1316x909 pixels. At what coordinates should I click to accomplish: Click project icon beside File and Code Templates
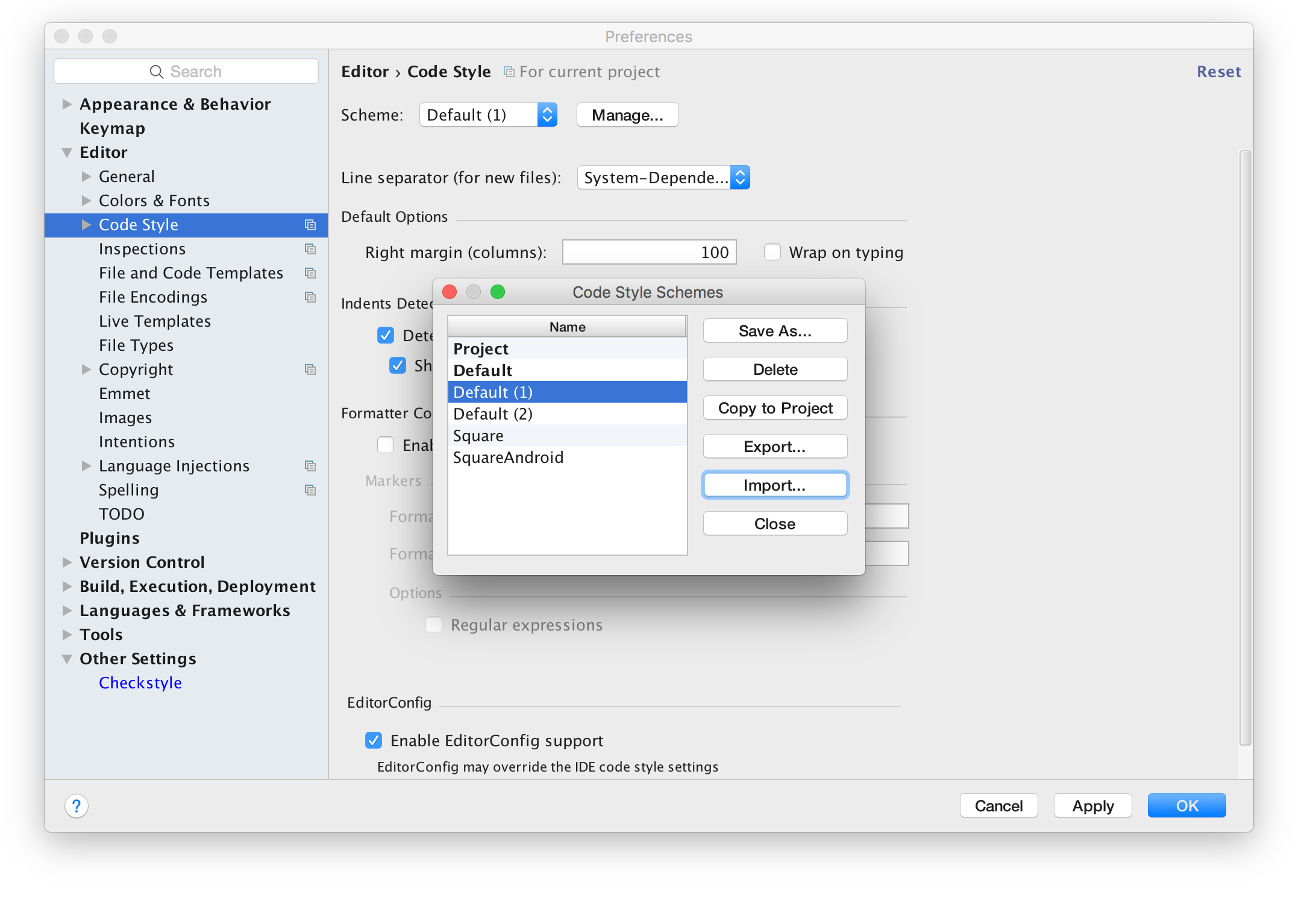[x=310, y=273]
